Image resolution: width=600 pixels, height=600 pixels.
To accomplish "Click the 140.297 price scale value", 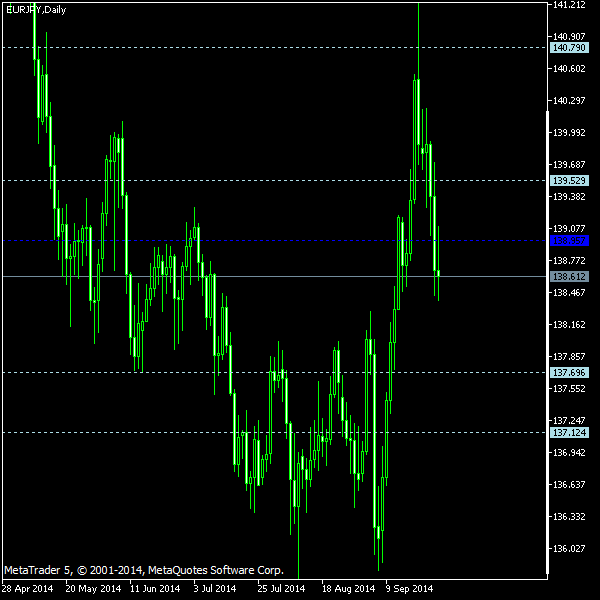I will (569, 100).
